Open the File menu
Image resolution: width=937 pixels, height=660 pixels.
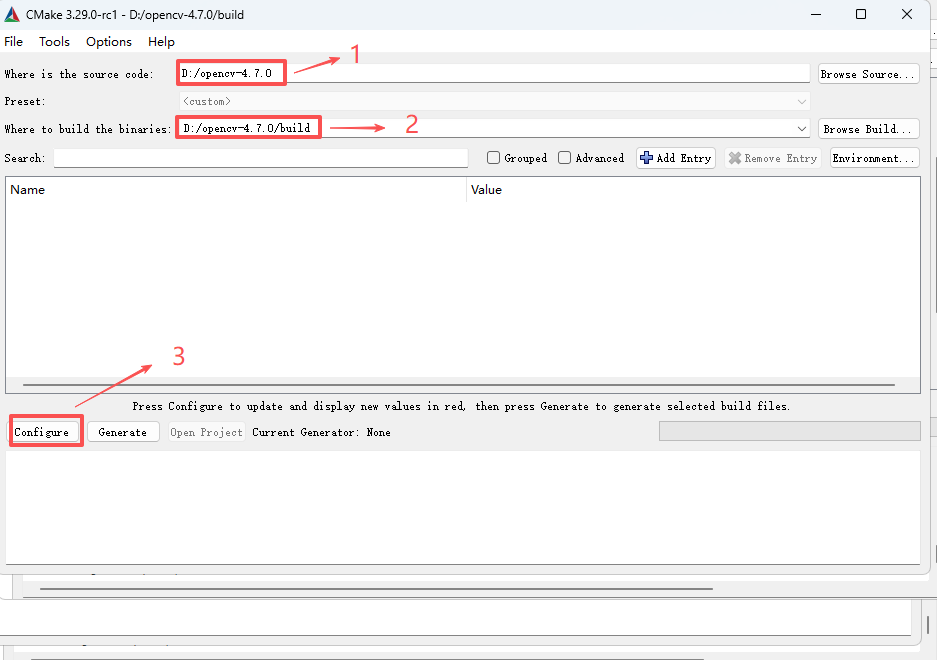click(13, 41)
